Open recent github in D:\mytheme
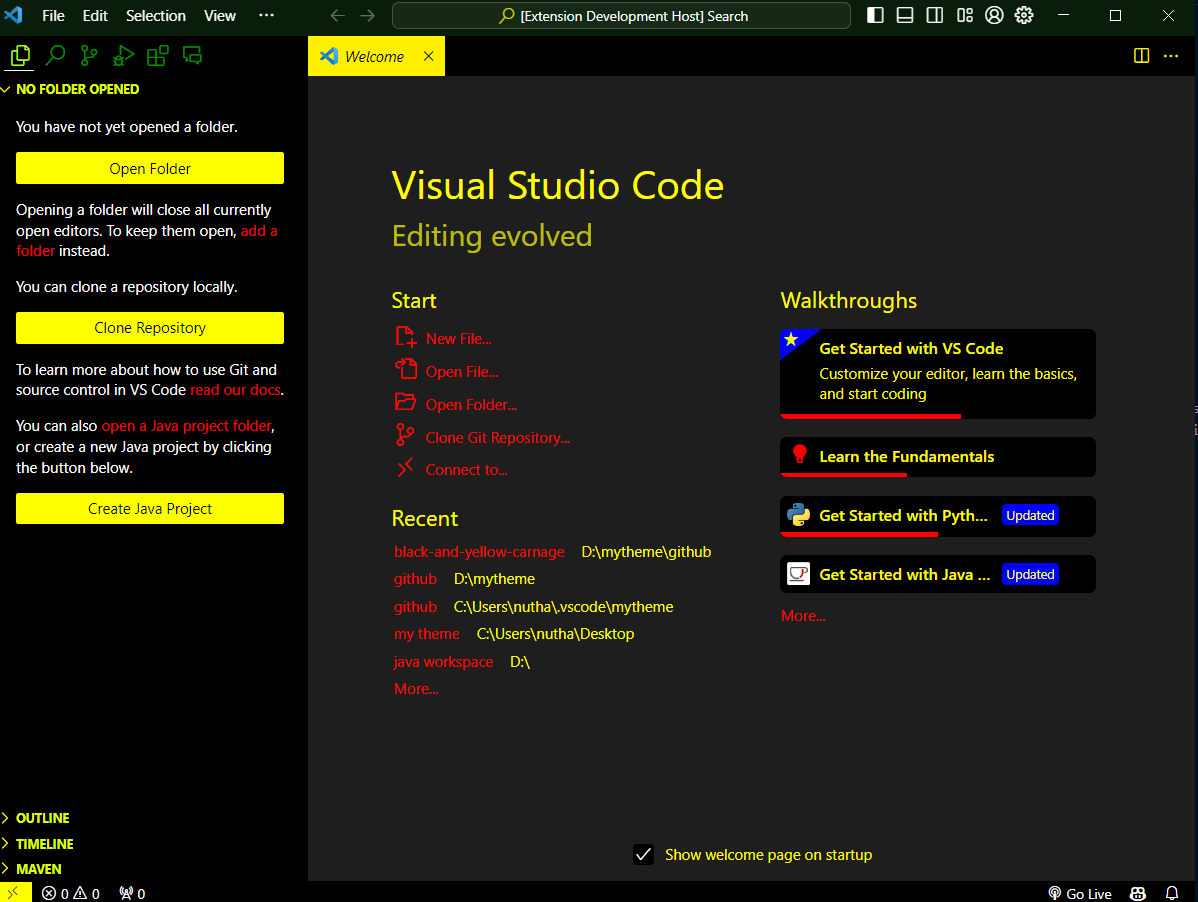This screenshot has height=902, width=1198. tap(415, 579)
